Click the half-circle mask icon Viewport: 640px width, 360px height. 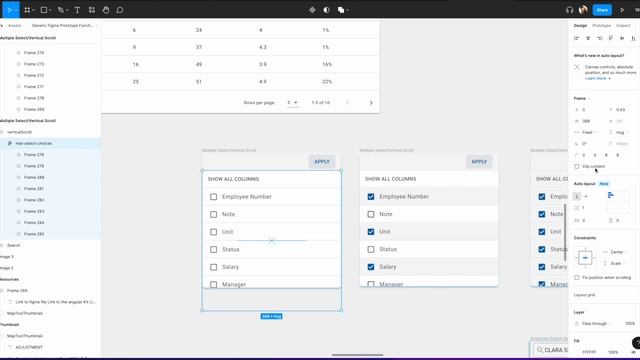pos(327,10)
